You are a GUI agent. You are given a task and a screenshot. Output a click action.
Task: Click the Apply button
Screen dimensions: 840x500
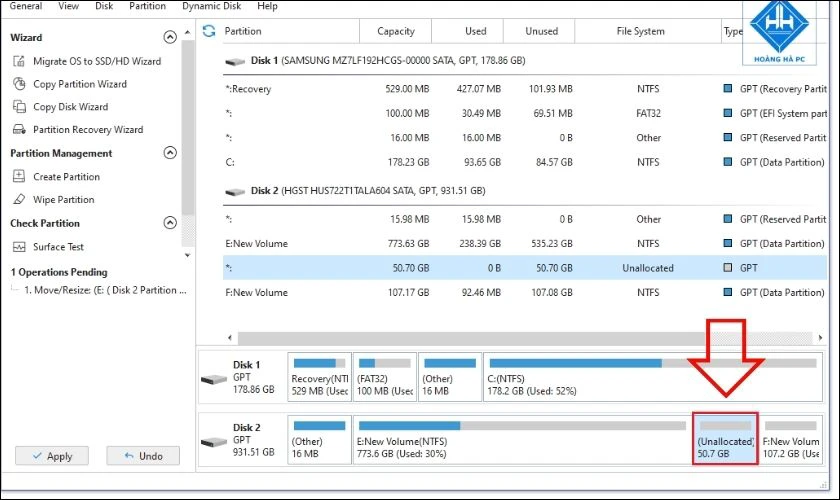pyautogui.click(x=52, y=456)
